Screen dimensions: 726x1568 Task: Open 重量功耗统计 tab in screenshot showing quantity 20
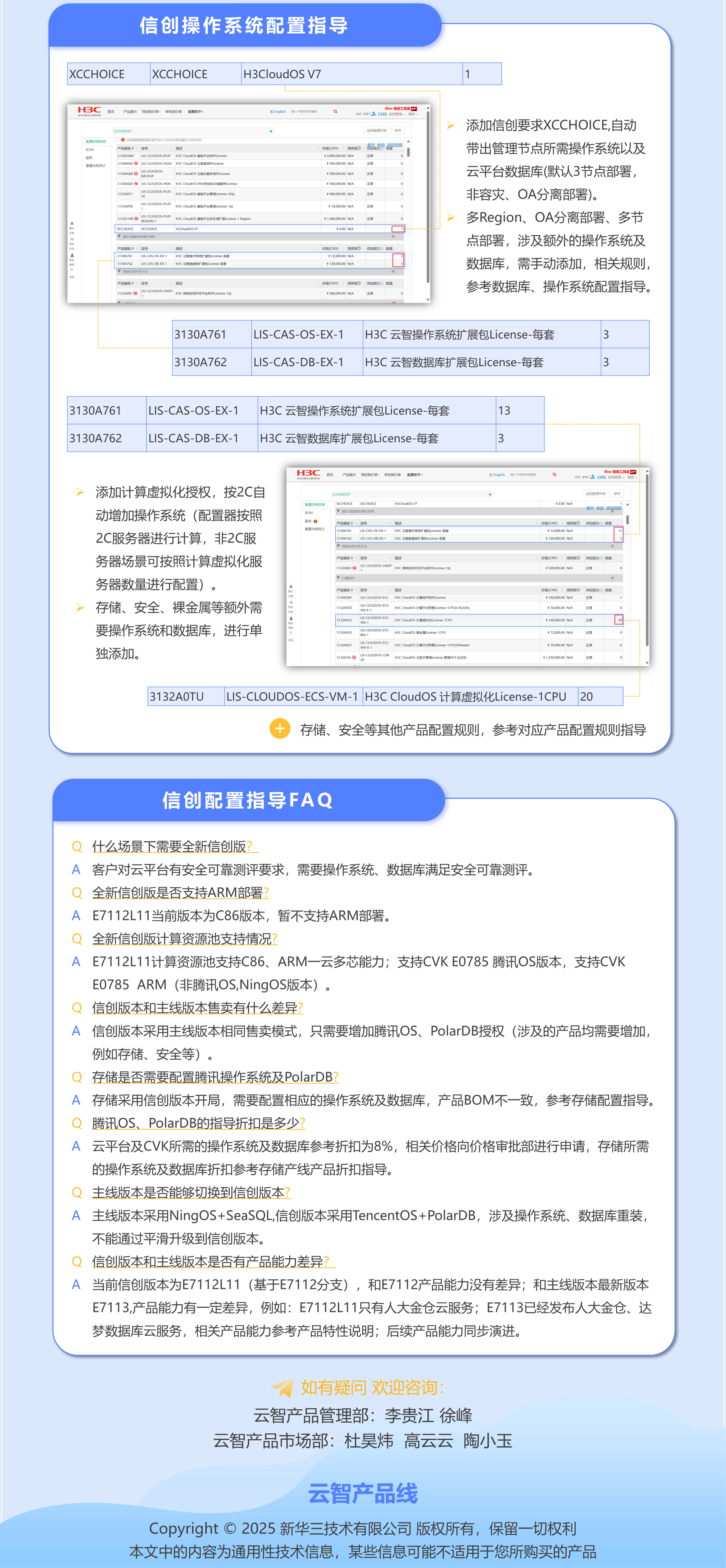pyautogui.click(x=315, y=529)
